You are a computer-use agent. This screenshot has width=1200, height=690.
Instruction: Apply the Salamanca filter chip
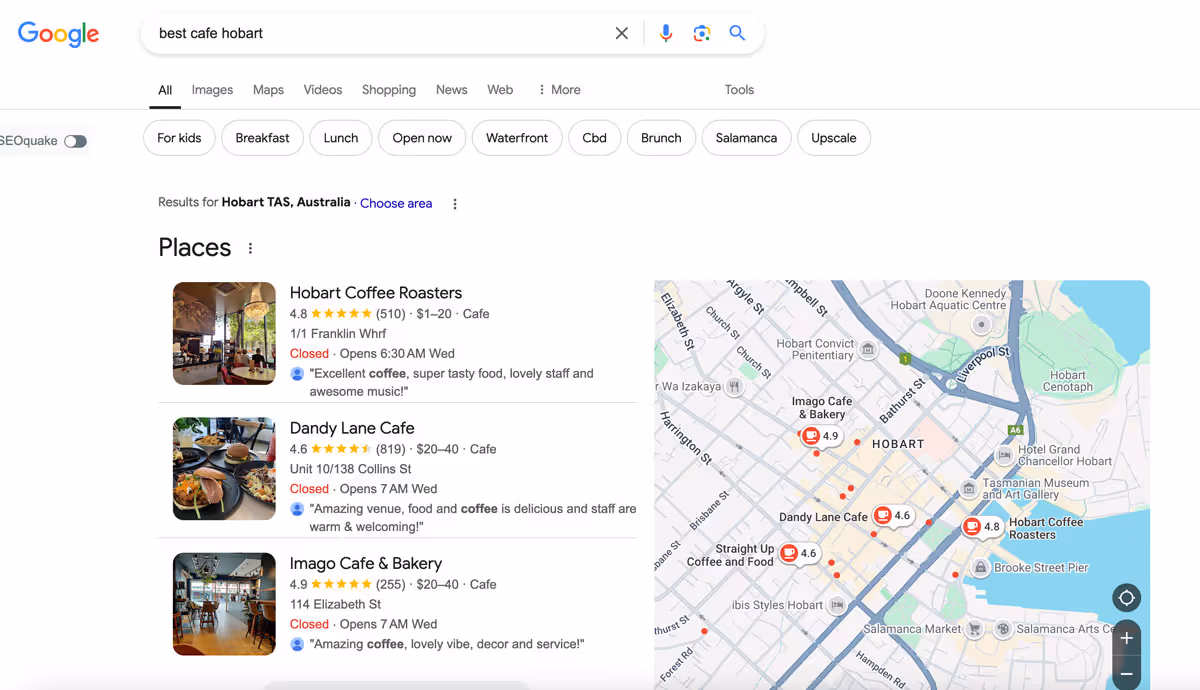(746, 138)
